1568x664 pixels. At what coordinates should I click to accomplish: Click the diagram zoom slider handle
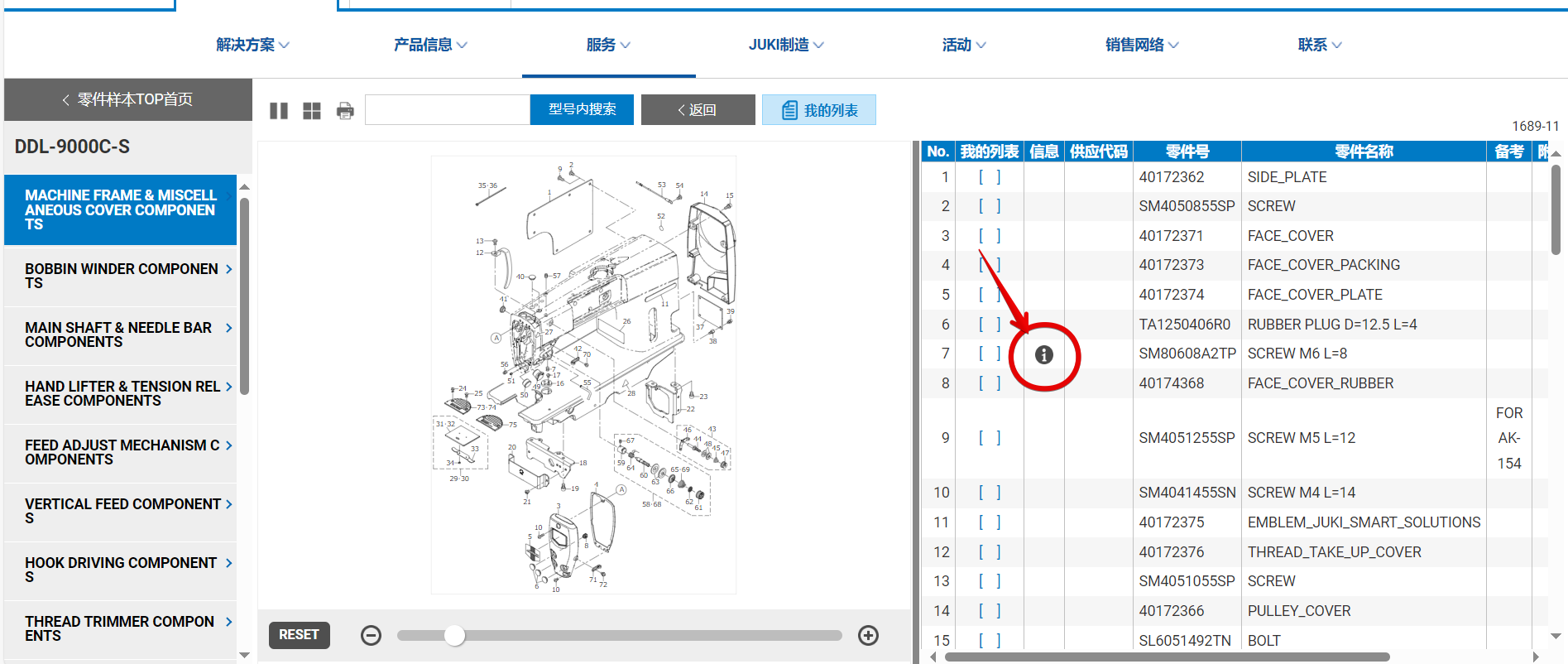tap(454, 635)
